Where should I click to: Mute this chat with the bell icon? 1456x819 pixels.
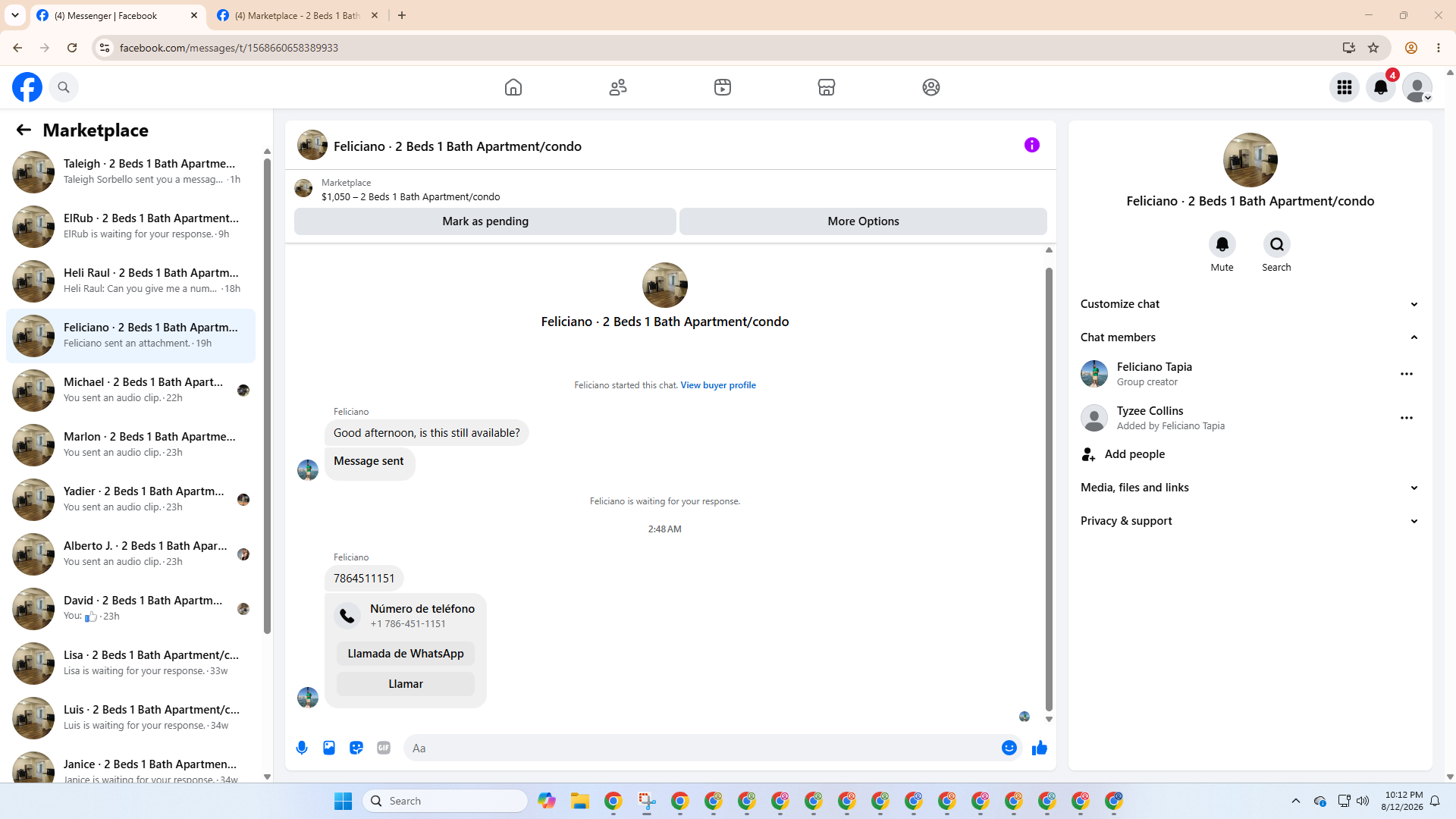point(1222,244)
